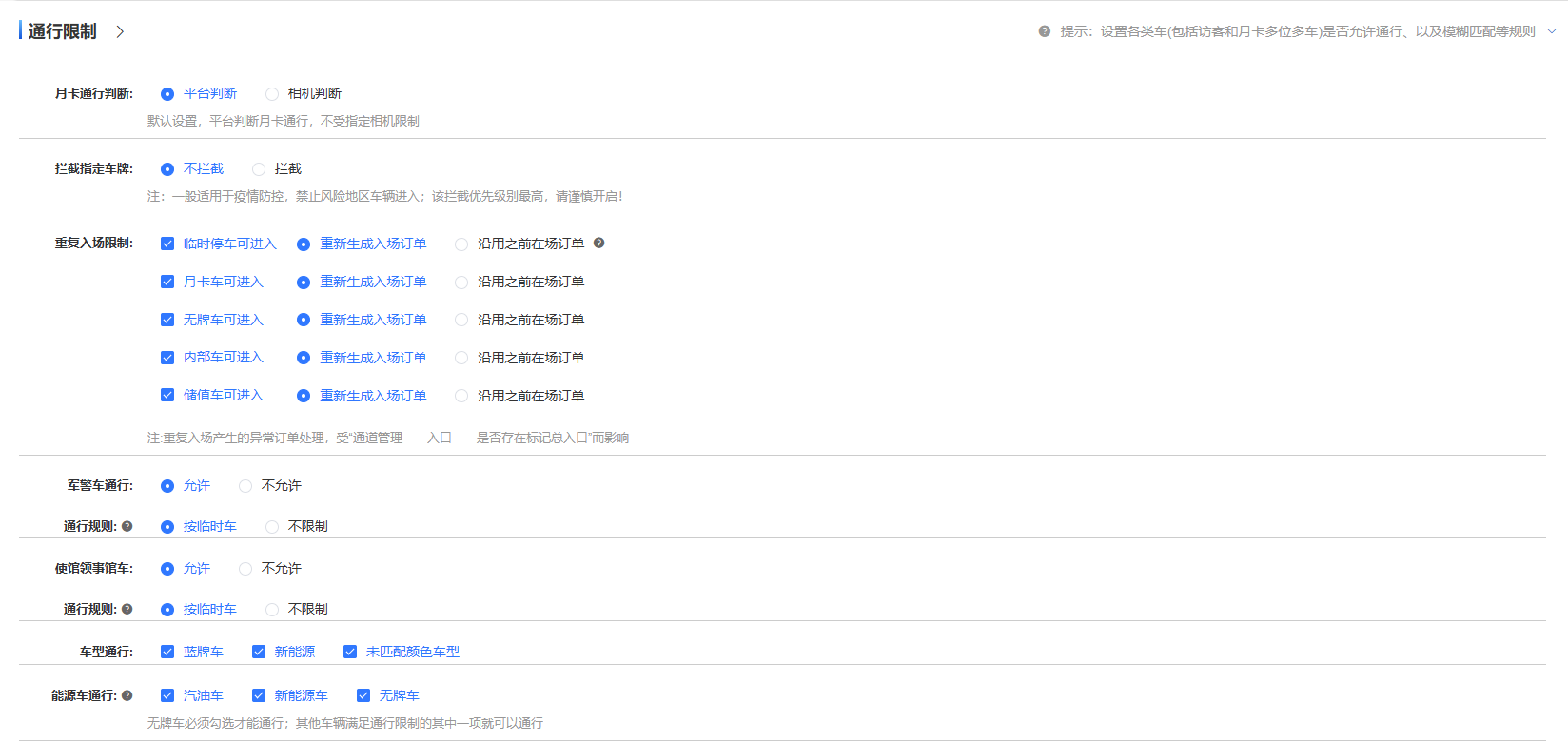Click help icon next to 沿用之前在场订单 in 临时停车 row
Image resolution: width=1568 pixels, height=742 pixels.
pyautogui.click(x=599, y=243)
